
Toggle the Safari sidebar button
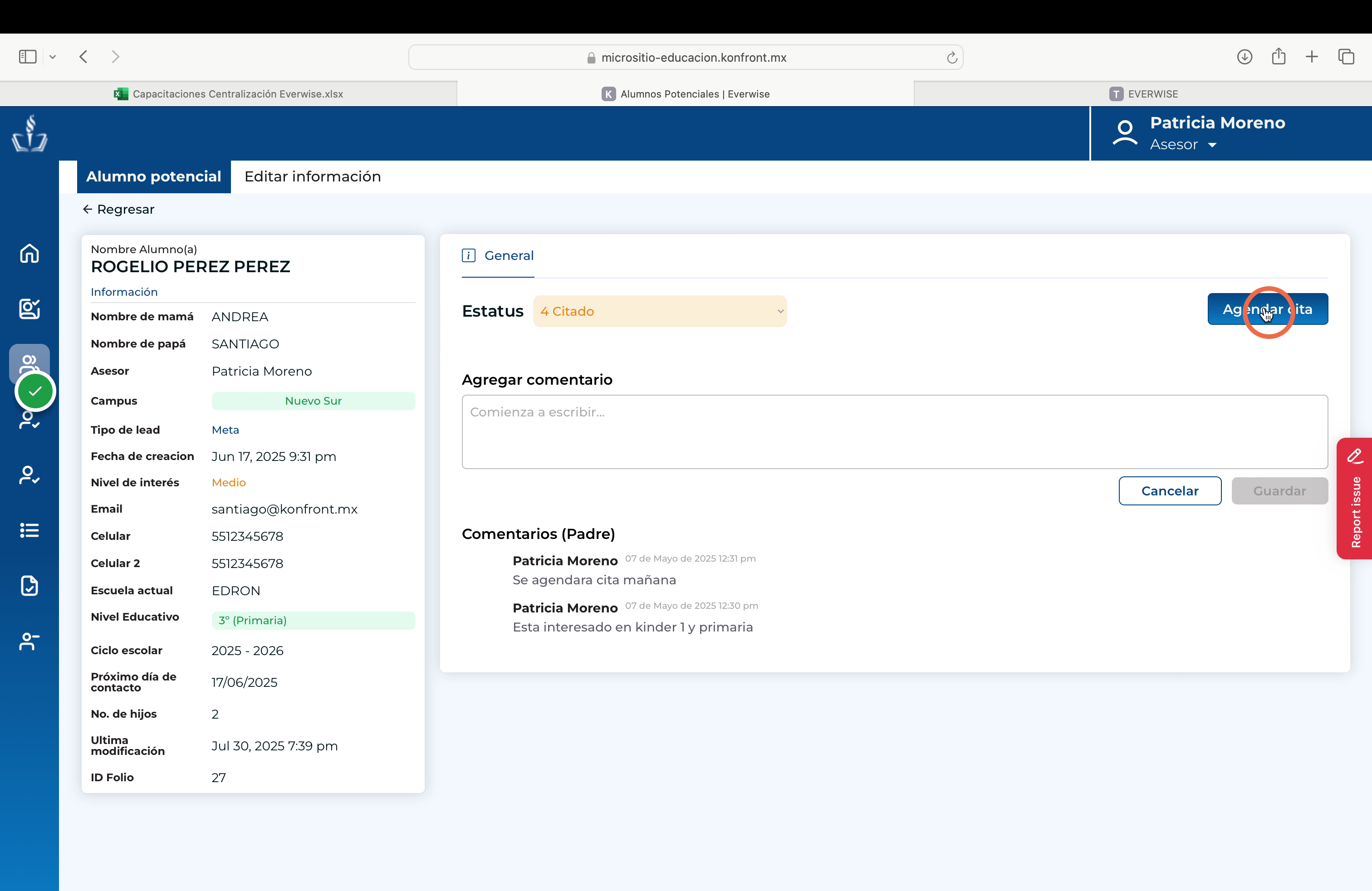(28, 56)
